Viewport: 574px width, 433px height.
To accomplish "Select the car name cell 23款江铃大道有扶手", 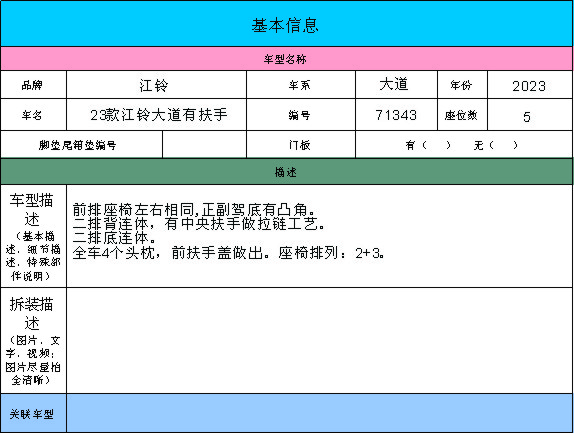I will 156,115.
